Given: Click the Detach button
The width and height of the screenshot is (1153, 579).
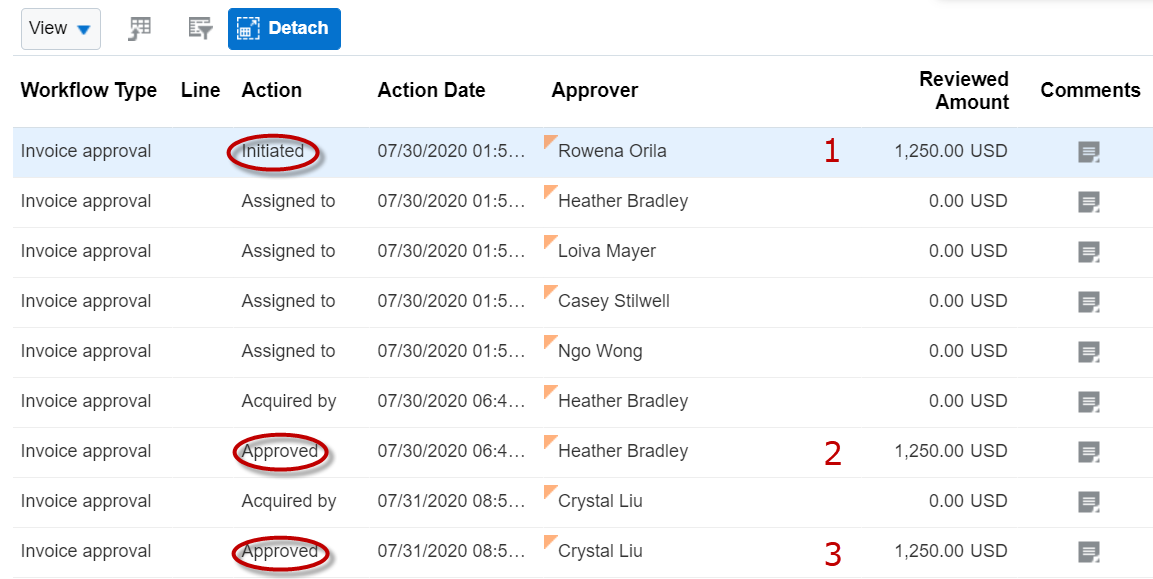Looking at the screenshot, I should tap(284, 29).
